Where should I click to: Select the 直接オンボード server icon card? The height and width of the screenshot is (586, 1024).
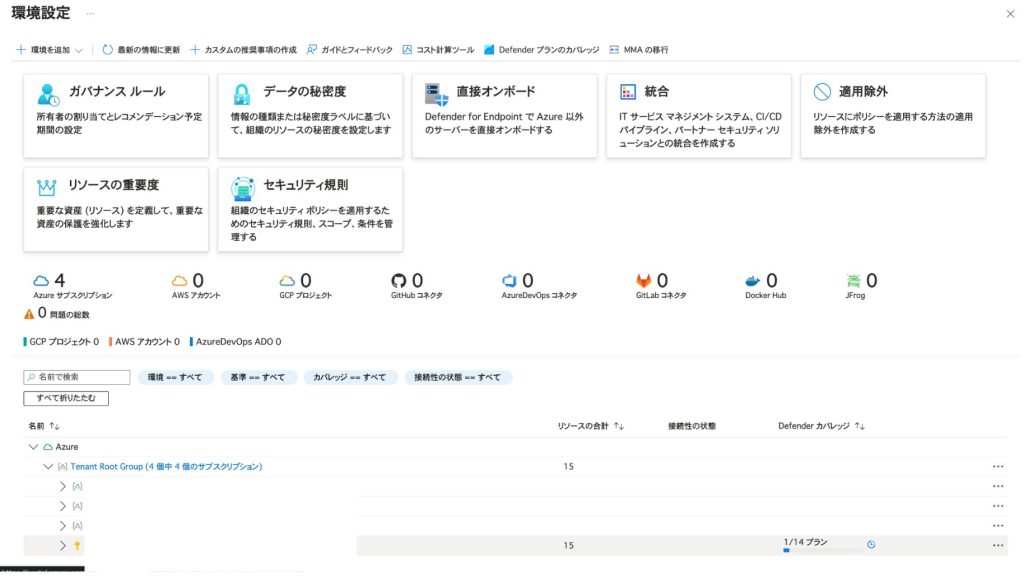[x=503, y=115]
